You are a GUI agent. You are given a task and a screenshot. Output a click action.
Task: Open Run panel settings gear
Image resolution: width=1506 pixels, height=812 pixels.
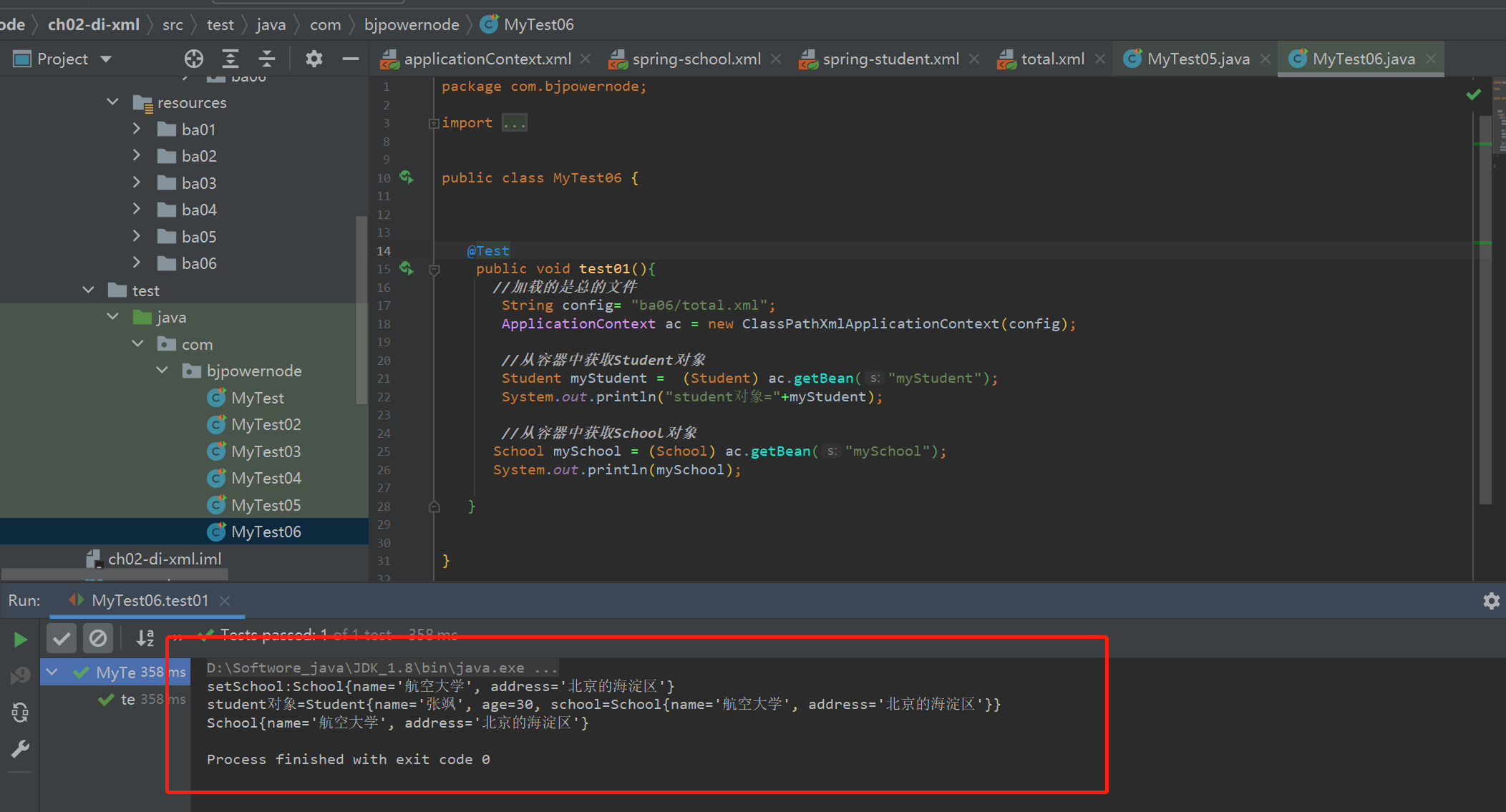(x=1491, y=601)
